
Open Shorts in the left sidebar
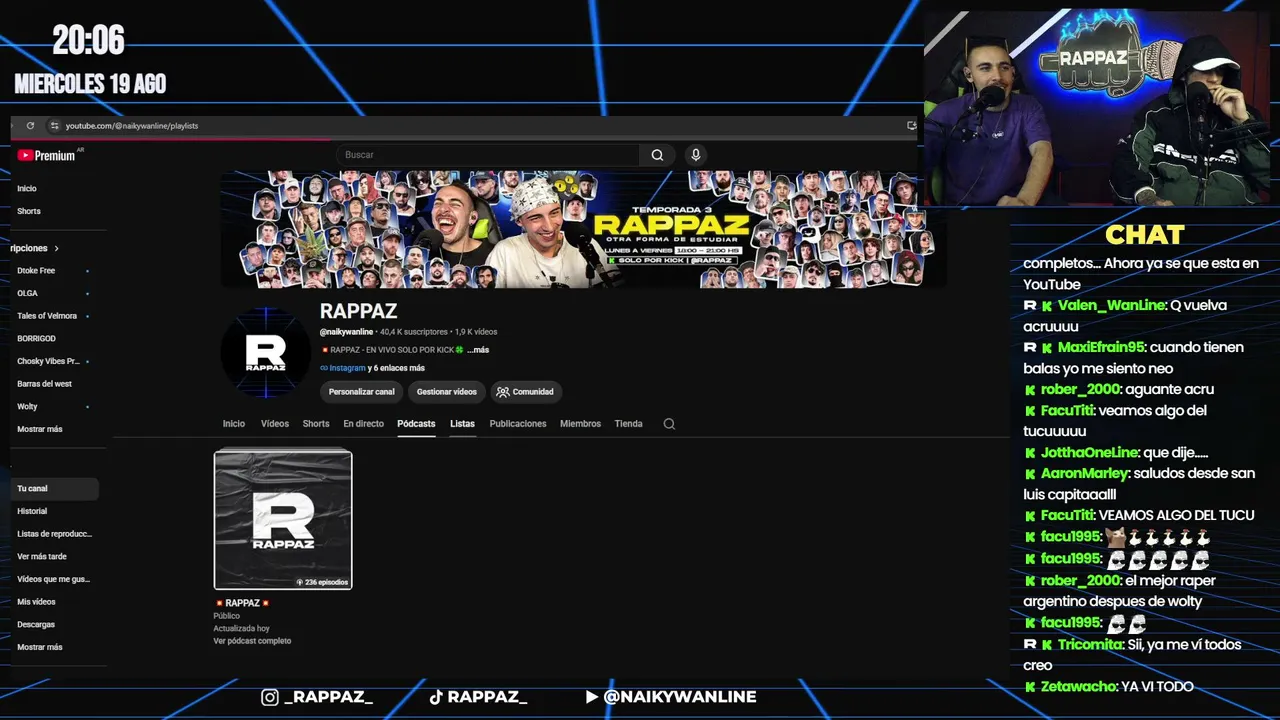[x=29, y=211]
